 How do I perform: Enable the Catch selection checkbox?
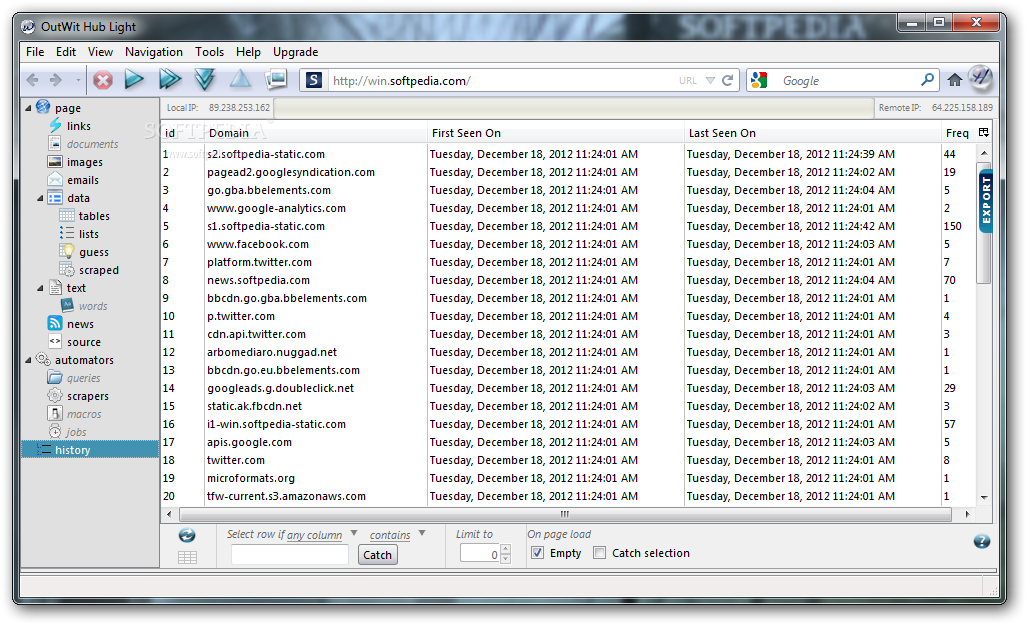[599, 552]
